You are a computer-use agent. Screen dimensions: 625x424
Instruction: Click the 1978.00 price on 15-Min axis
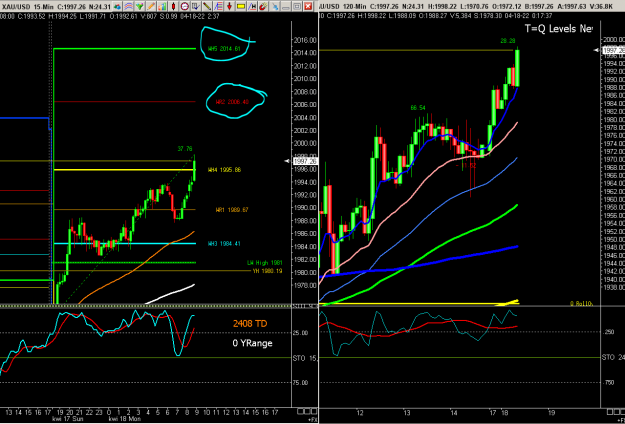305,285
